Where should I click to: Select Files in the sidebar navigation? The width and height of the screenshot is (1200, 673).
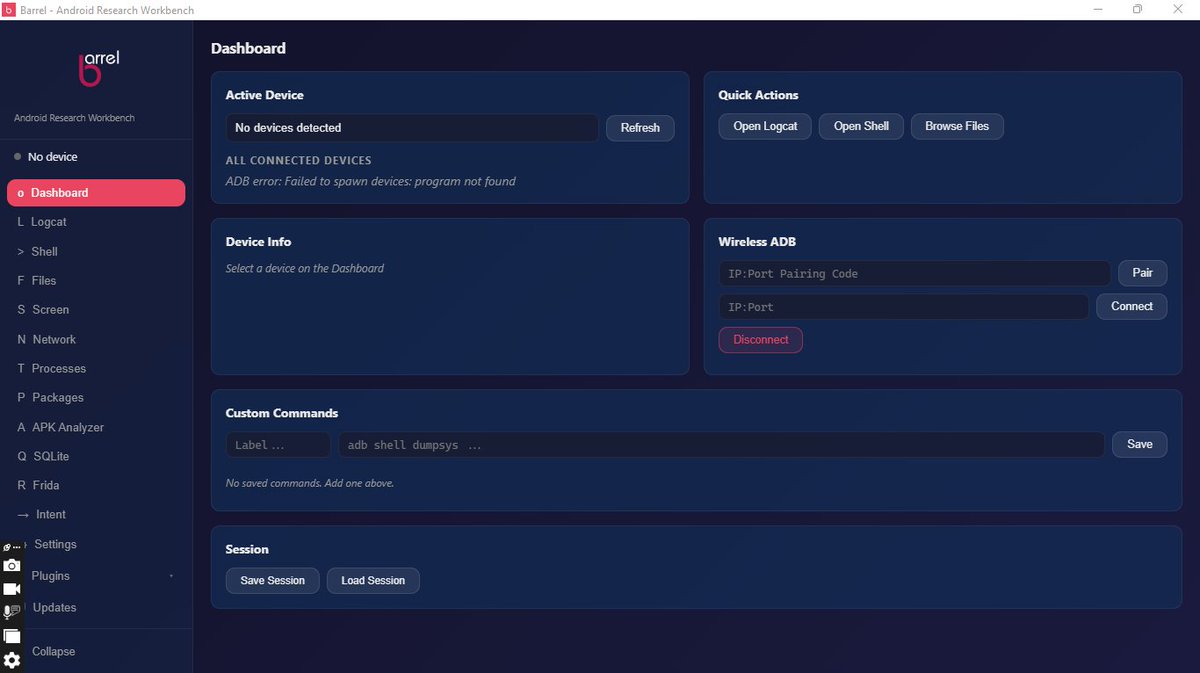click(x=96, y=281)
